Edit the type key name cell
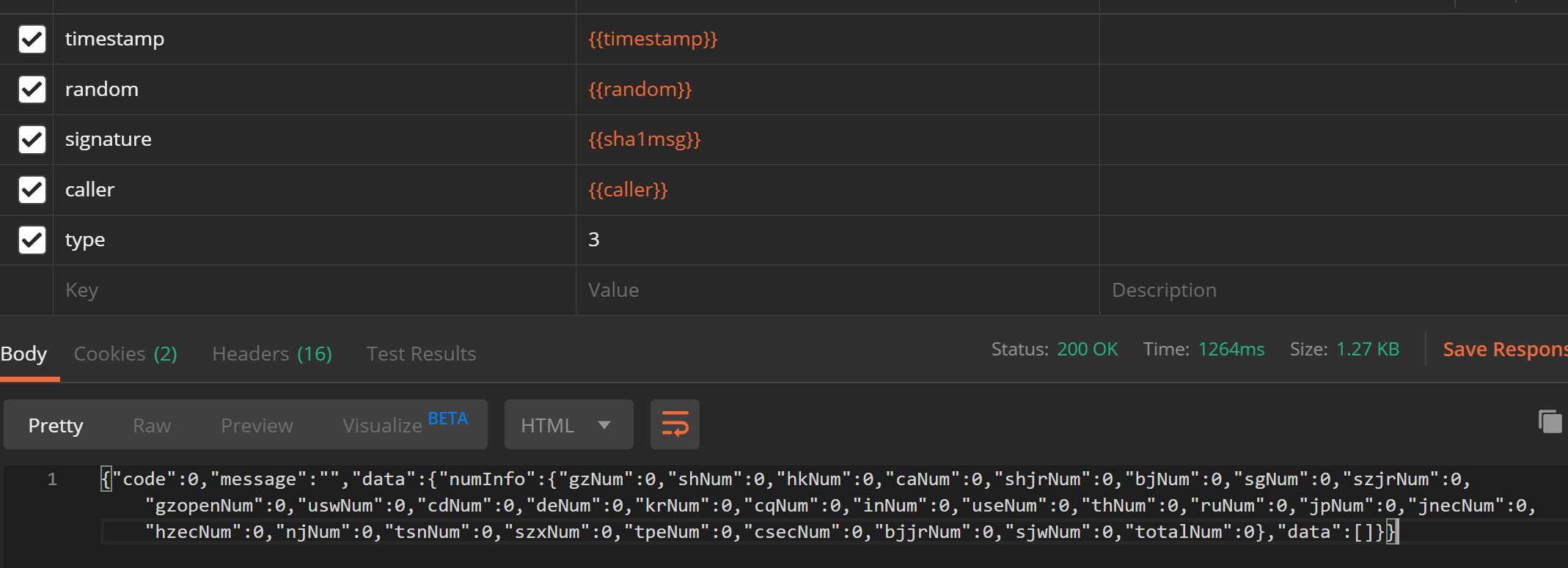The width and height of the screenshot is (1568, 568). pos(315,240)
